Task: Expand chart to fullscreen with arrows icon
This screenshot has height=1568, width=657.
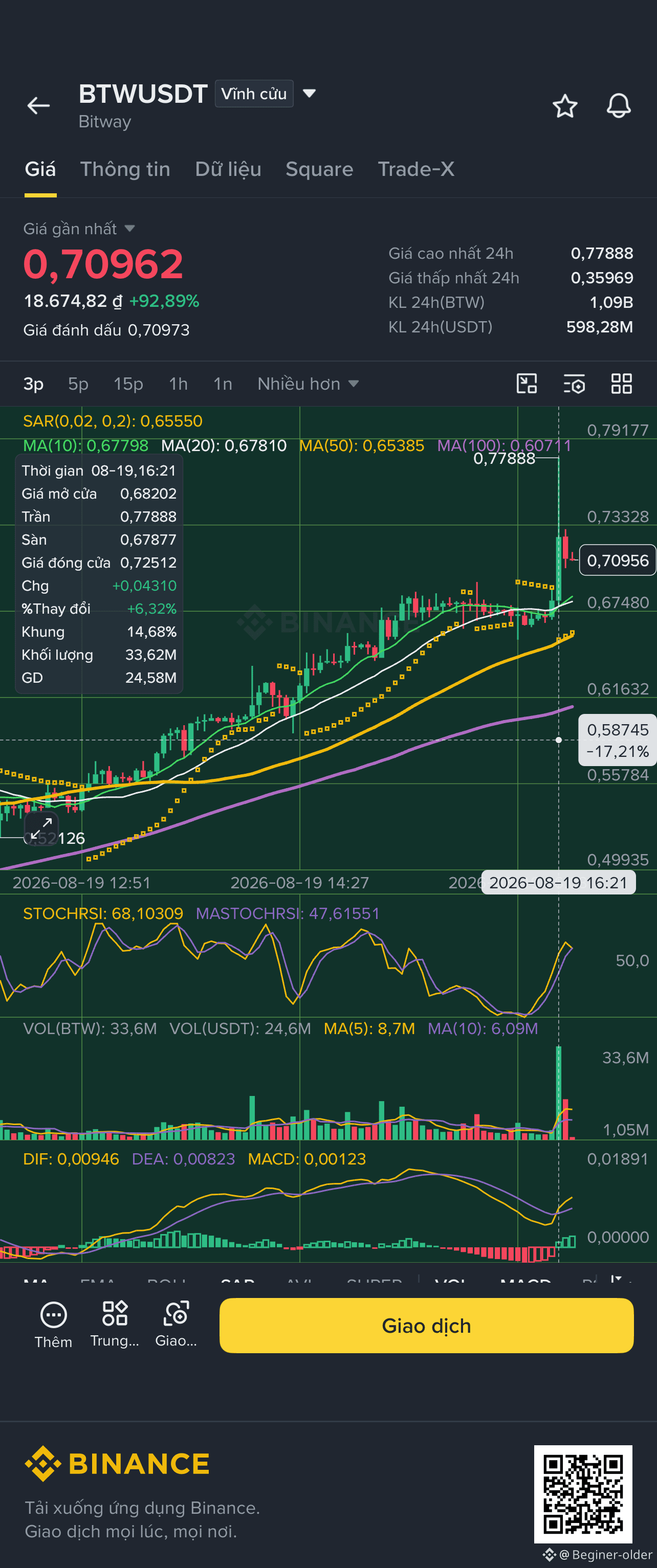Action: point(41,828)
